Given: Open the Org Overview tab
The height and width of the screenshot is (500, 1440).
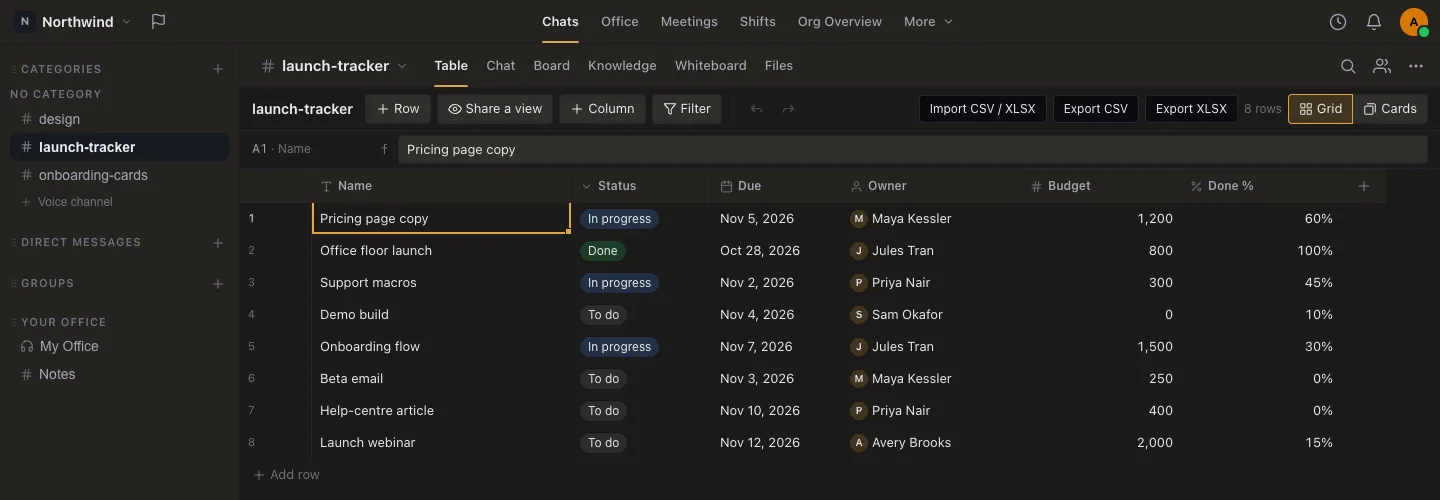Looking at the screenshot, I should (840, 22).
